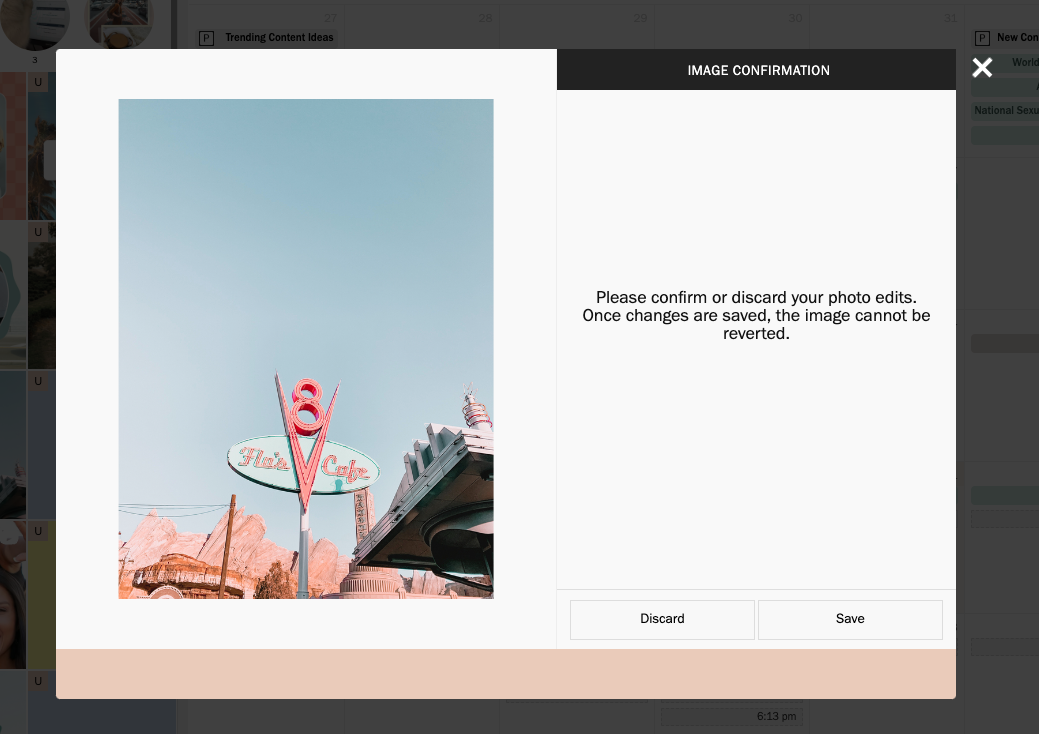Select calendar date 30 in the background
Image resolution: width=1039 pixels, height=734 pixels.
[x=795, y=18]
